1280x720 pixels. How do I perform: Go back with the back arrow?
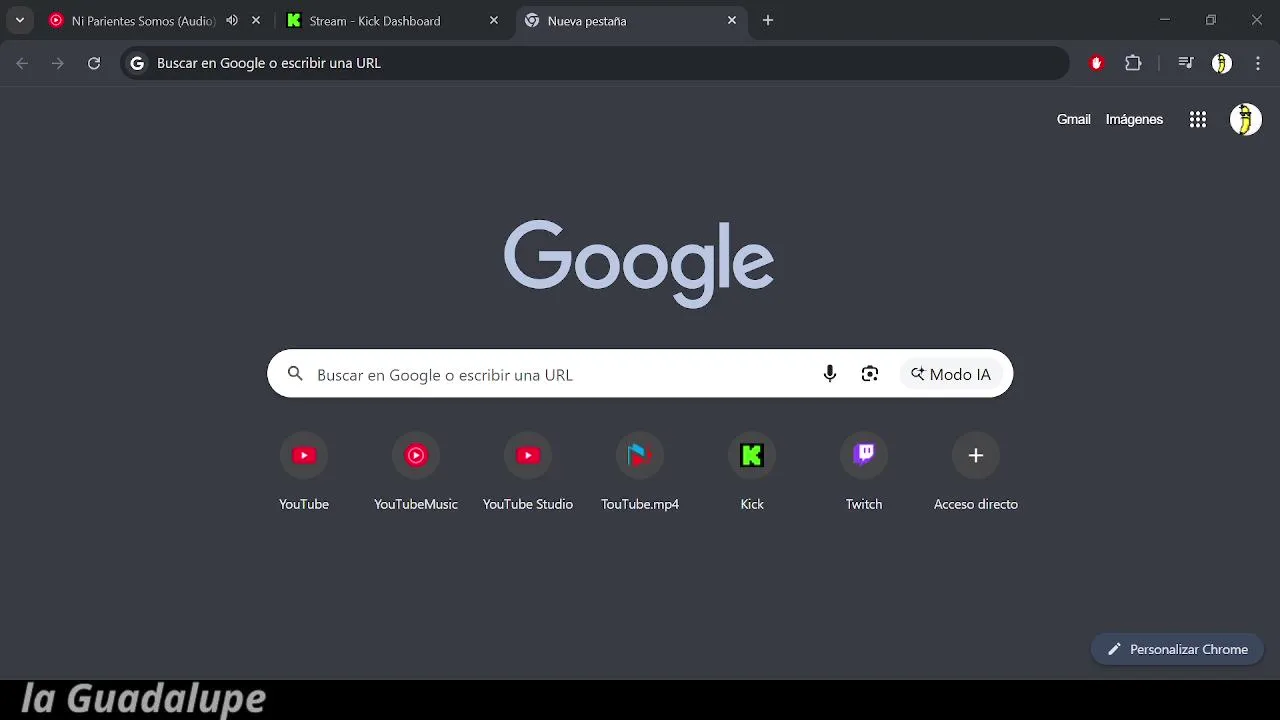coord(22,63)
